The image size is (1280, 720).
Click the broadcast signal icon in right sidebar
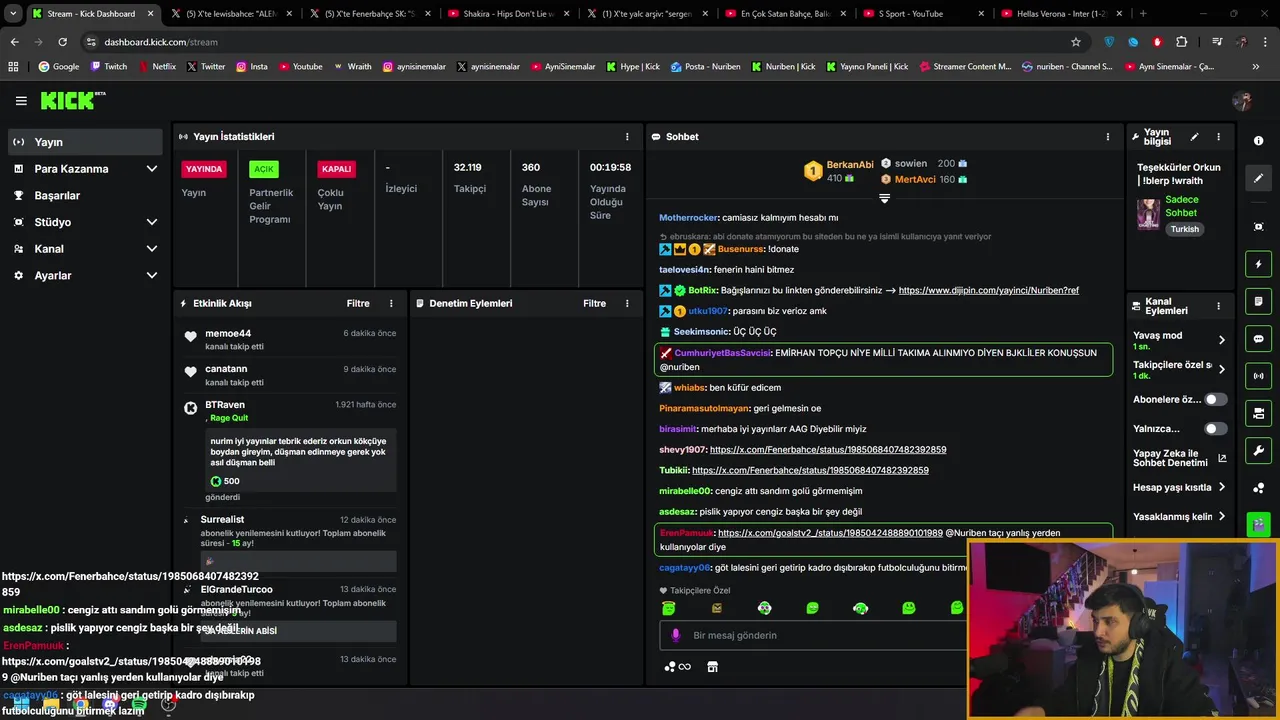[1258, 376]
